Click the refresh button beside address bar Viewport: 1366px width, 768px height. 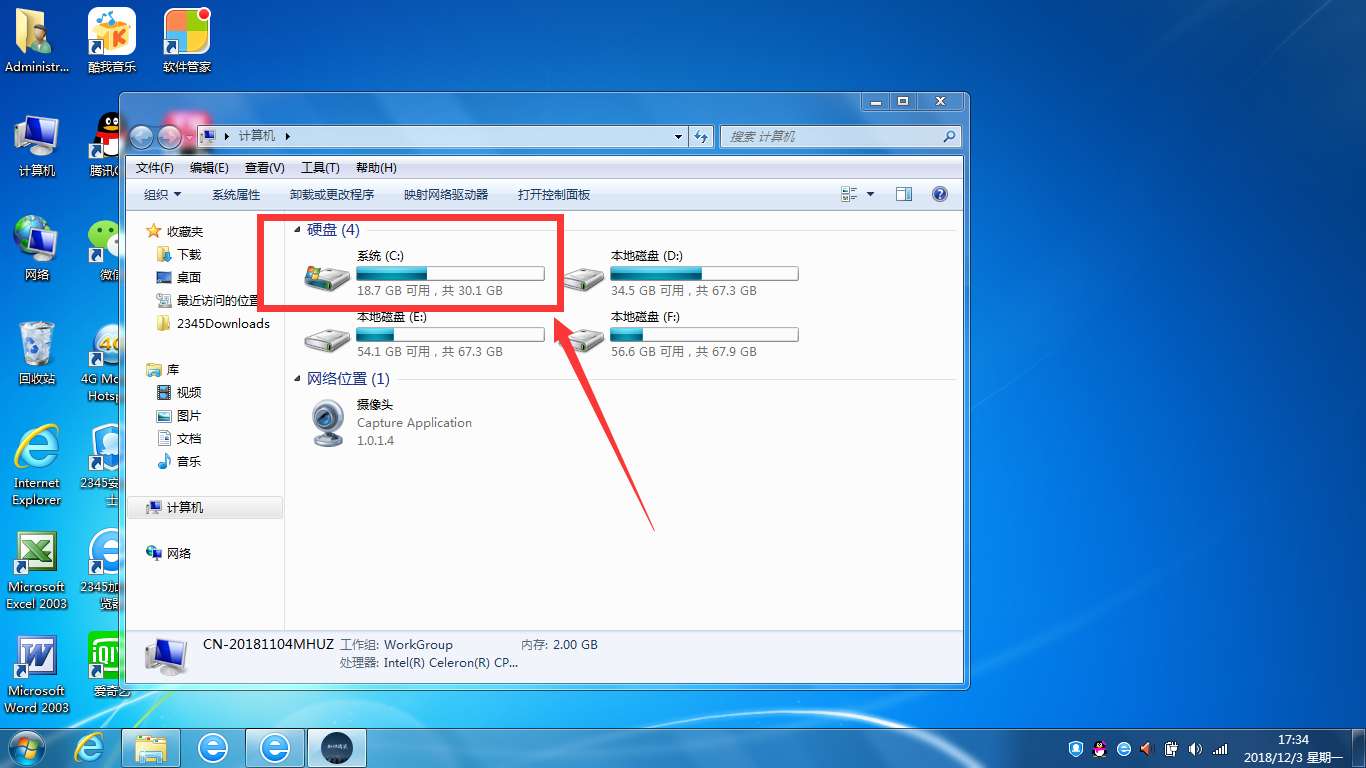pos(701,137)
